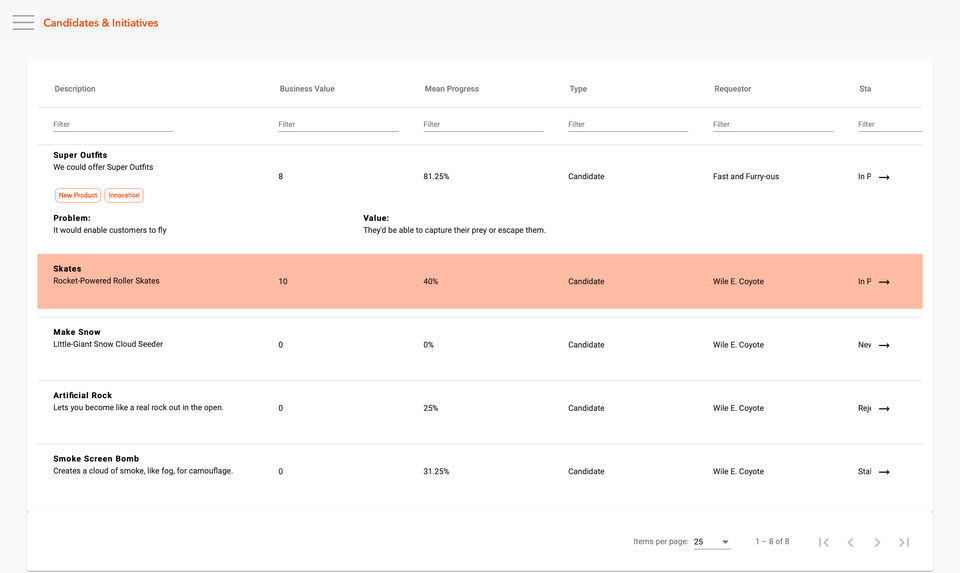The height and width of the screenshot is (573, 960).
Task: Click arrow icon in Super Outfits row
Action: [x=884, y=177]
